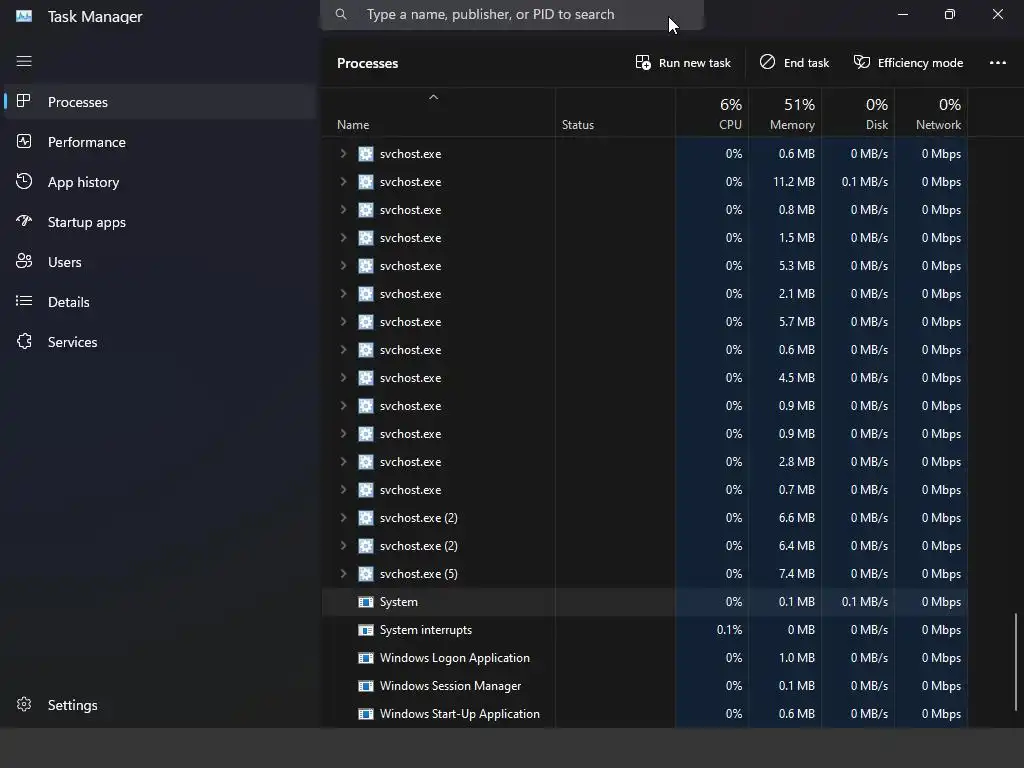
Task: Expand the svchost.exe row using 11.2 MB
Action: (x=343, y=182)
